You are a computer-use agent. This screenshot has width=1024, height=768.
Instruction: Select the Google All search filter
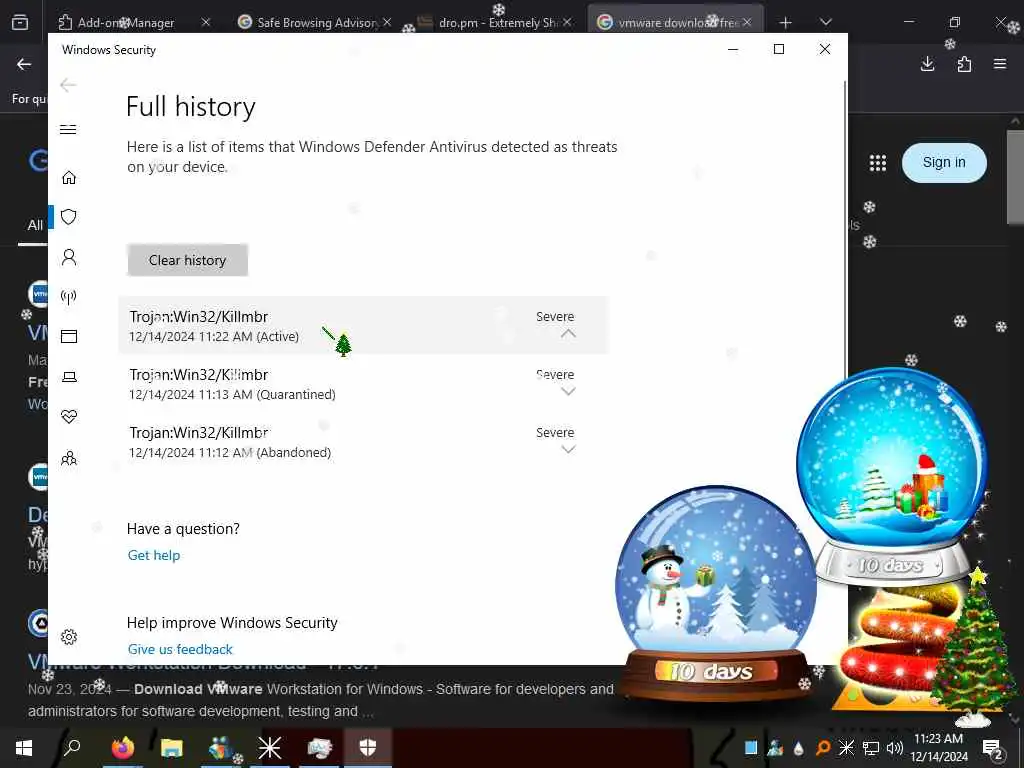(35, 225)
